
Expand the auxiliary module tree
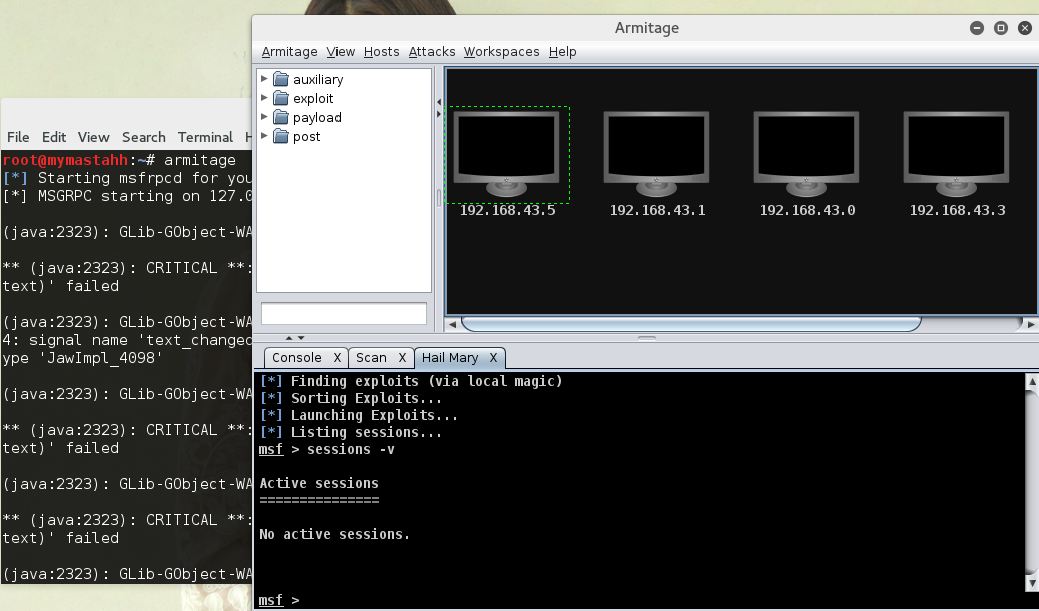pos(264,79)
